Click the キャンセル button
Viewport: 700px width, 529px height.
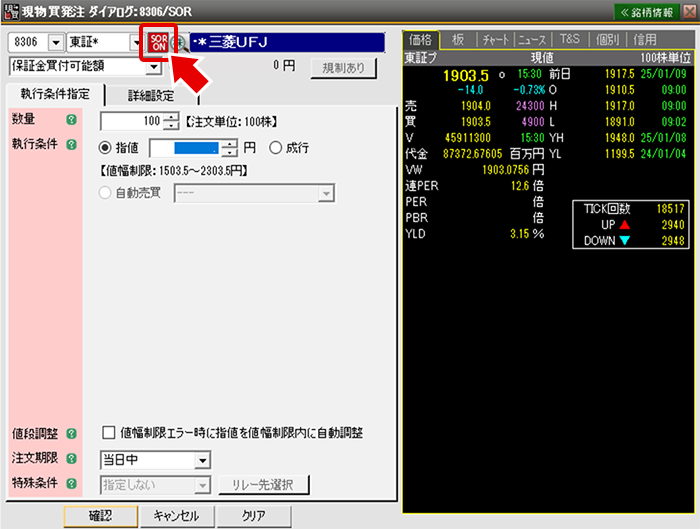[175, 516]
